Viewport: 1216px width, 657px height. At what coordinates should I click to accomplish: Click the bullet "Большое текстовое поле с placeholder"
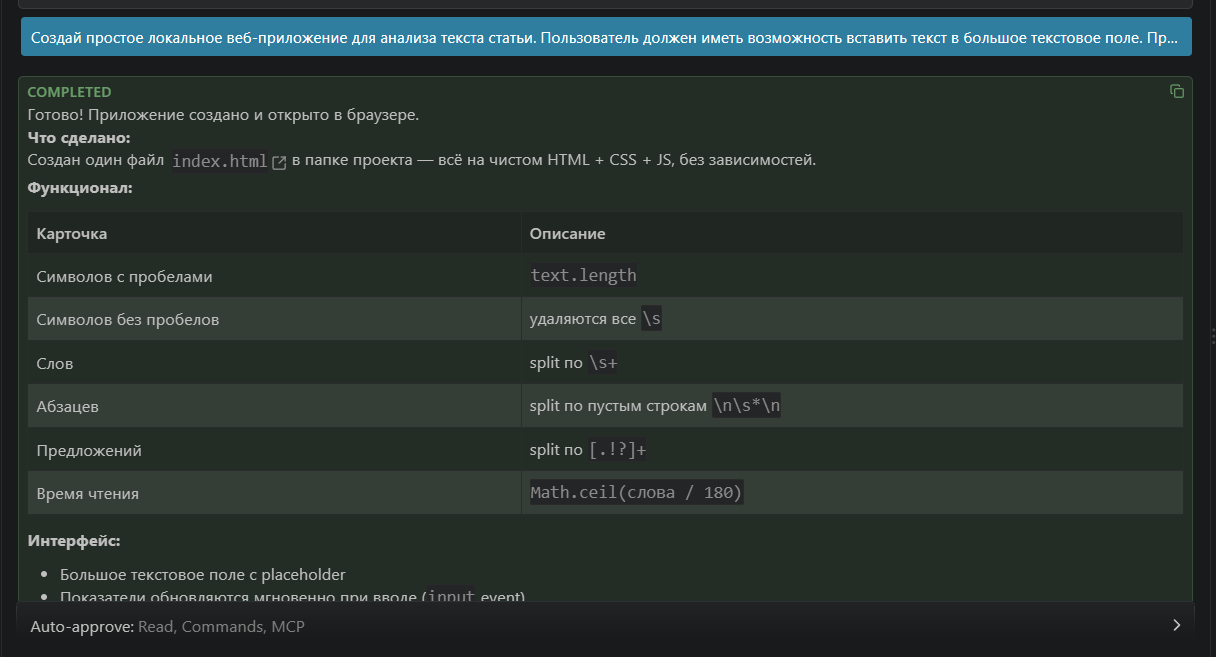(x=203, y=574)
